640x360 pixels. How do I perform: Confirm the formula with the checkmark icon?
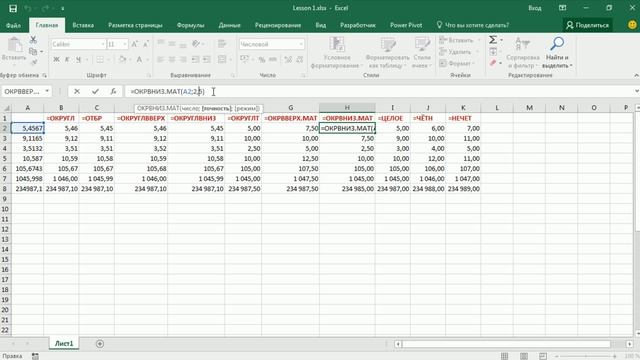[95, 91]
